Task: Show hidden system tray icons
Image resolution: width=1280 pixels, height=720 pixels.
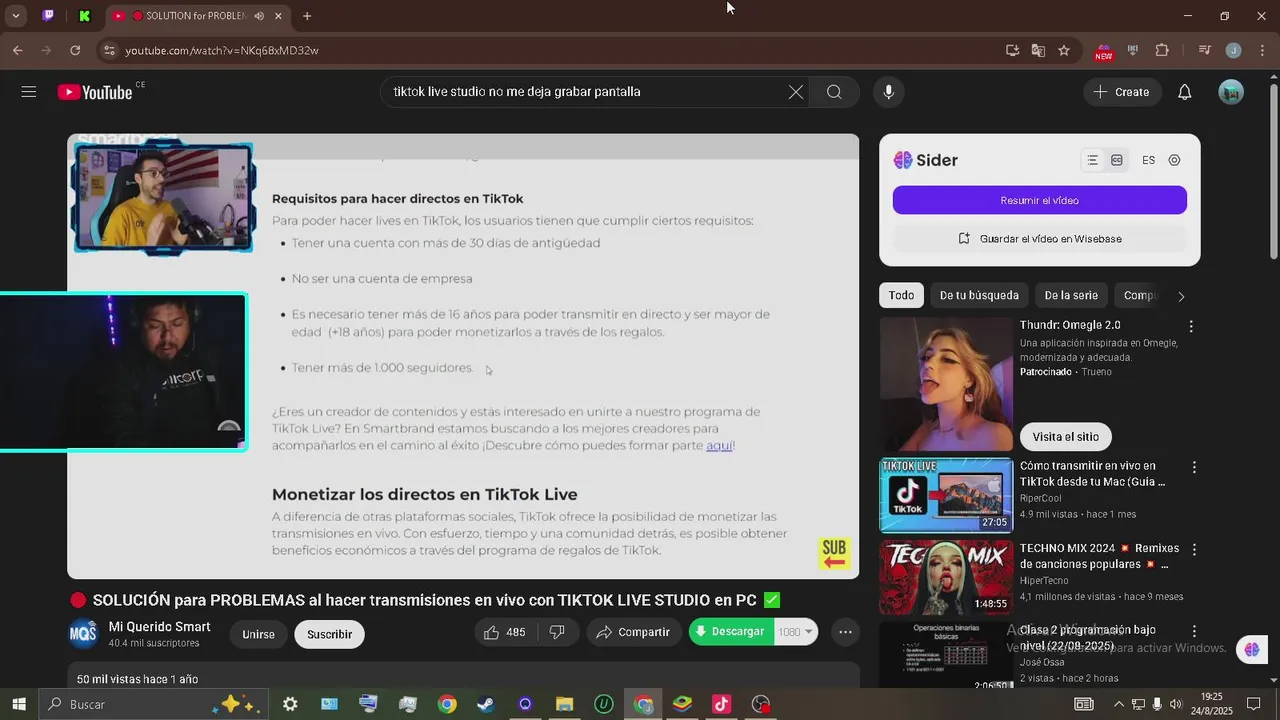Action: 1118,704
